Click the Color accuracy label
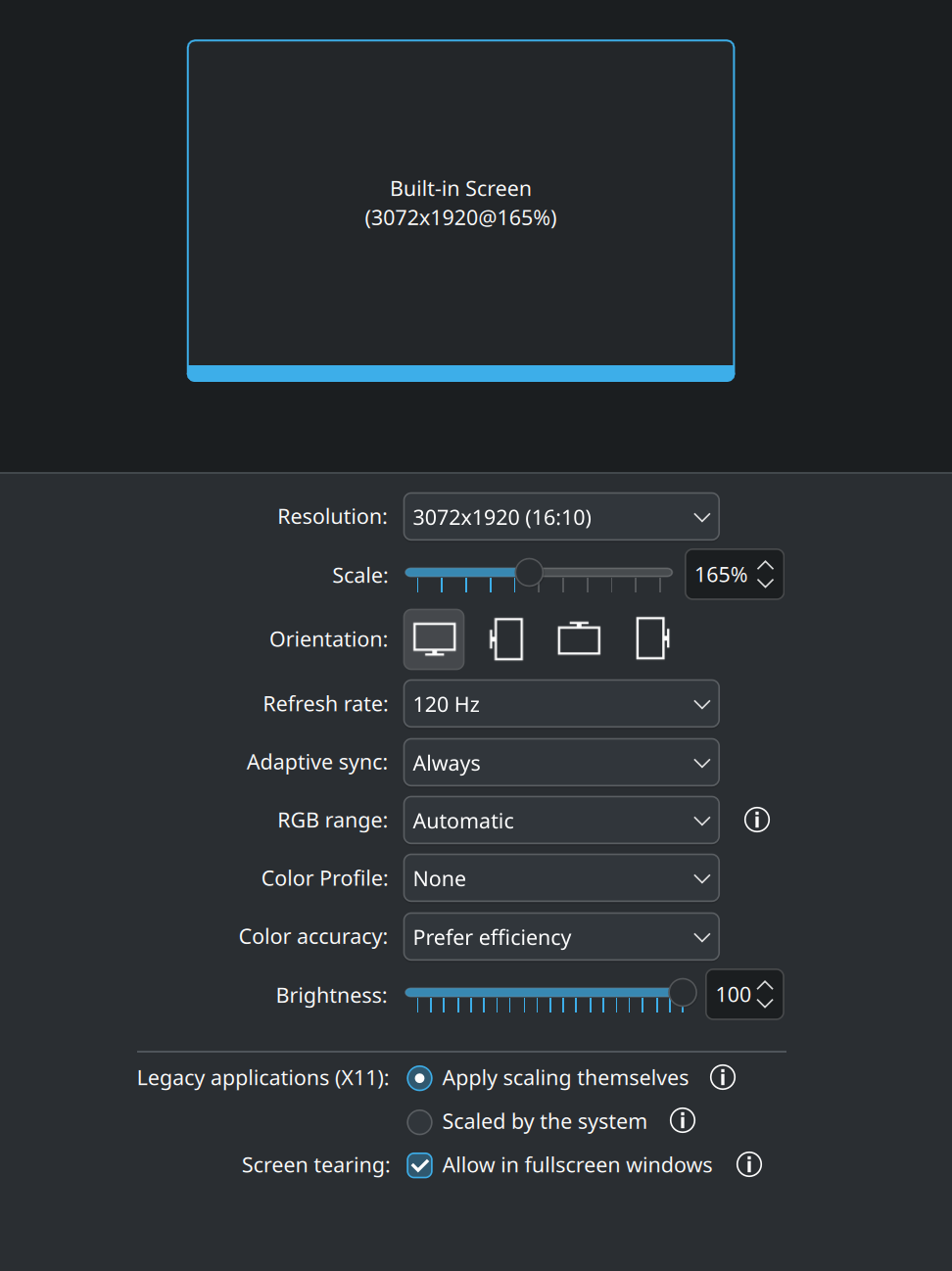This screenshot has width=952, height=1271. tap(313, 936)
